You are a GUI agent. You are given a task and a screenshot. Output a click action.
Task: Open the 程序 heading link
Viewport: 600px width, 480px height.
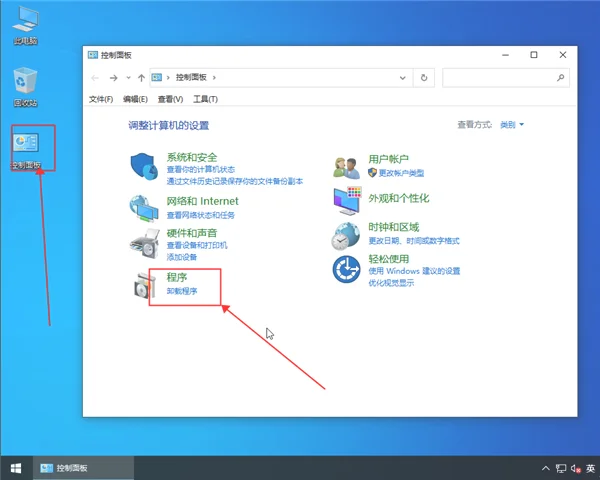pos(176,277)
